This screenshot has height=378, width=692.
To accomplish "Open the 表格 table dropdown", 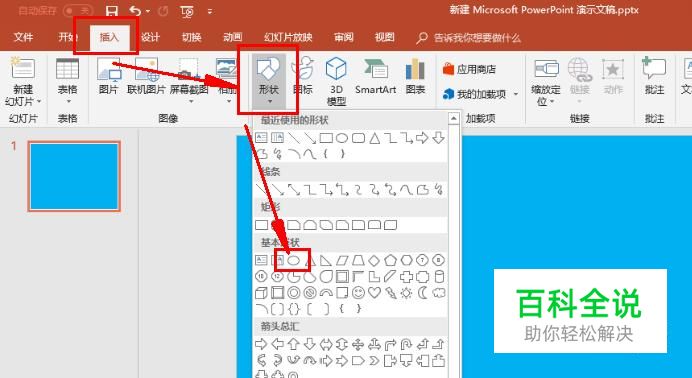I will (68, 81).
